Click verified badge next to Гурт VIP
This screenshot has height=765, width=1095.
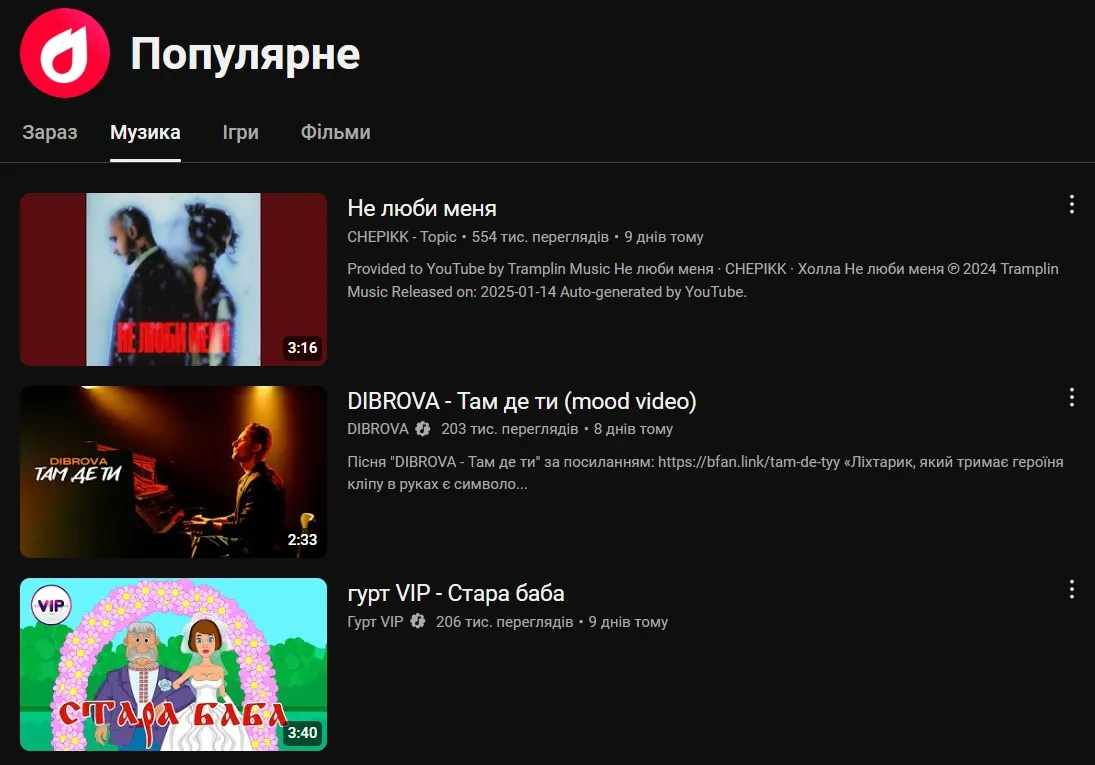coord(418,622)
